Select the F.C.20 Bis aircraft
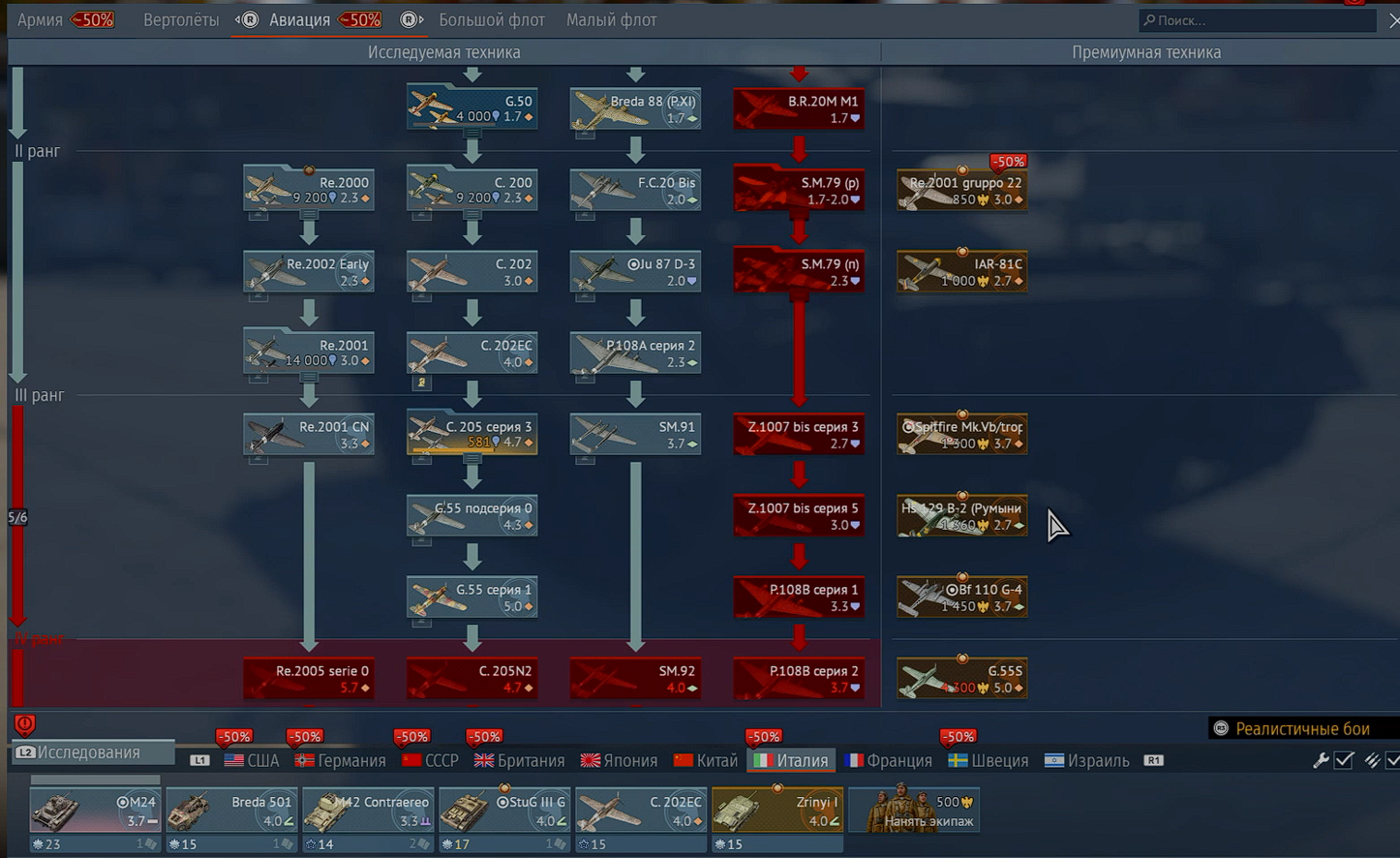 [x=635, y=190]
